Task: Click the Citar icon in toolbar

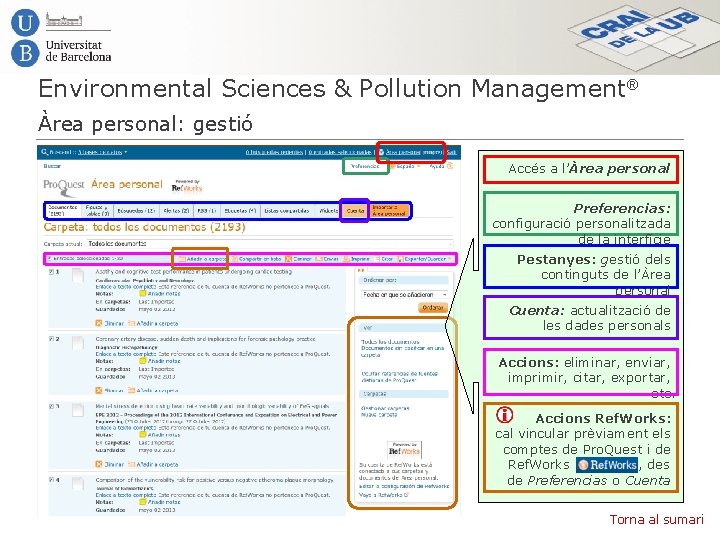Action: point(377,259)
